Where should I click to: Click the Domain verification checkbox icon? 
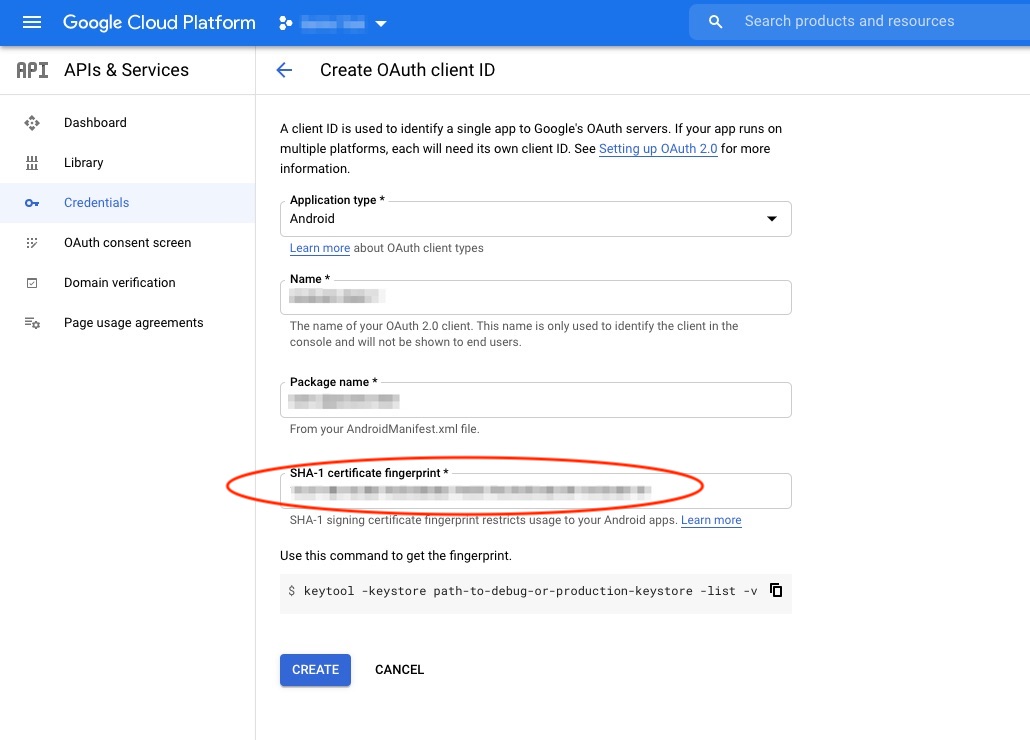32,283
